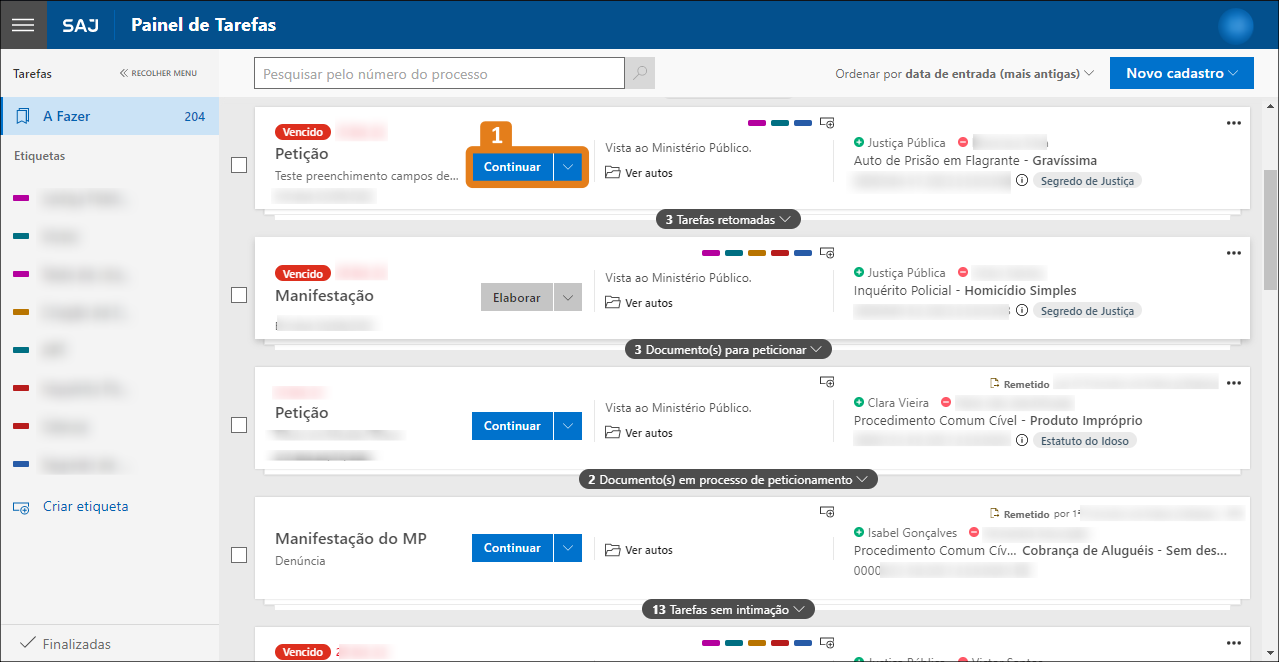The height and width of the screenshot is (662, 1279).
Task: Expand the 3 Tarefas retomadas group
Action: (x=728, y=219)
